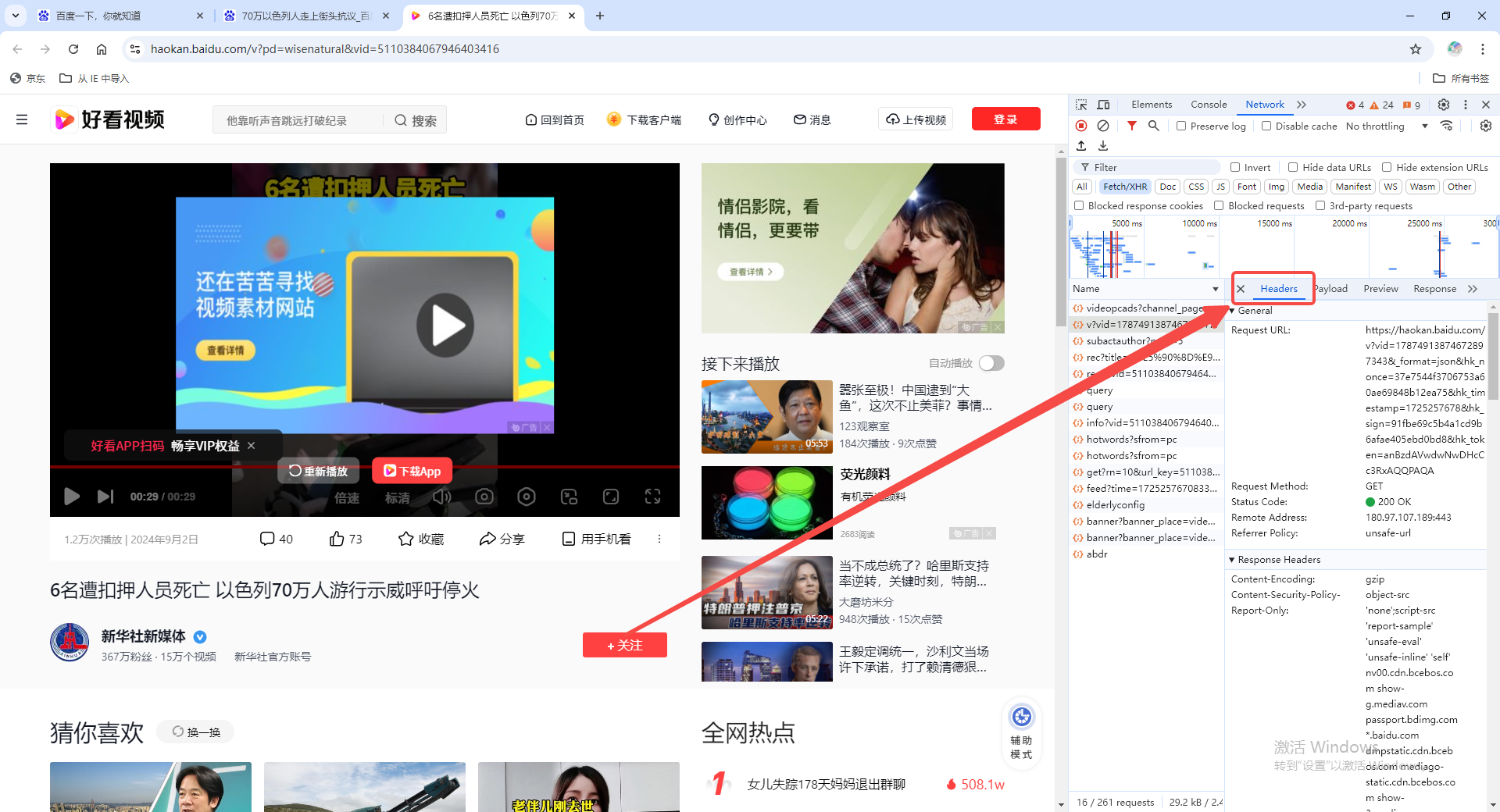This screenshot has height=812, width=1500.
Task: Open Network panel settings gear
Action: coord(1485,126)
